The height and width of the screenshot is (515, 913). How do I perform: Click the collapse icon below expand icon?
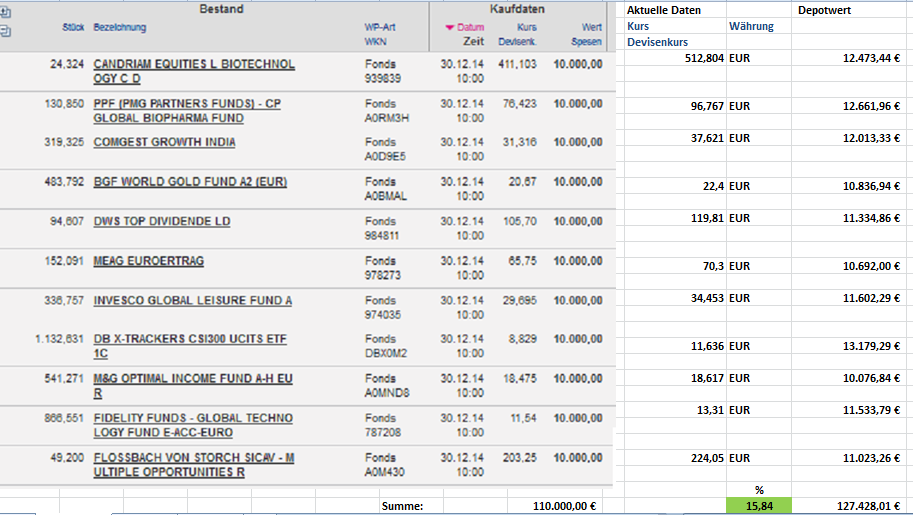5,31
